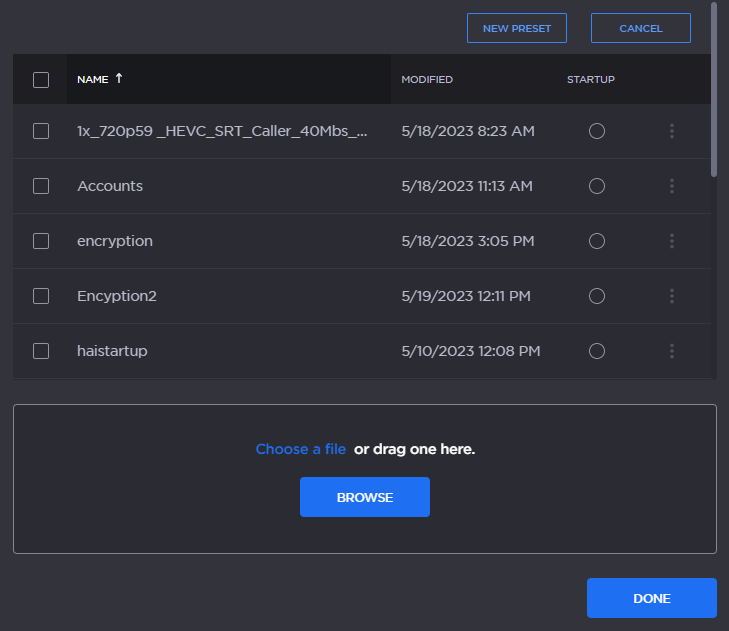Click the Cancel button
The image size is (729, 631).
[641, 28]
